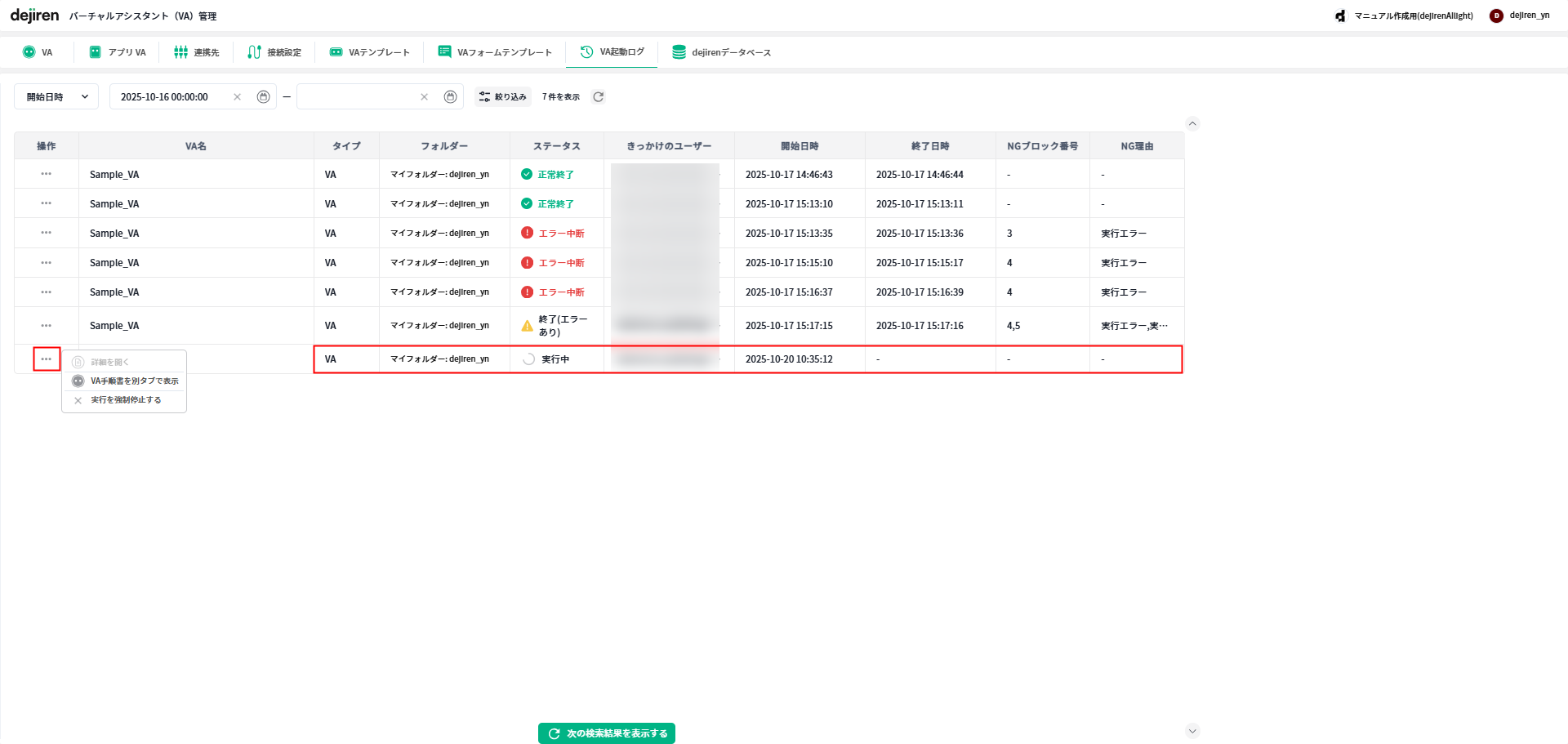Viewport: 1568px width, 744px height.
Task: Click 次の検索結果を表示する button
Action: click(x=607, y=733)
